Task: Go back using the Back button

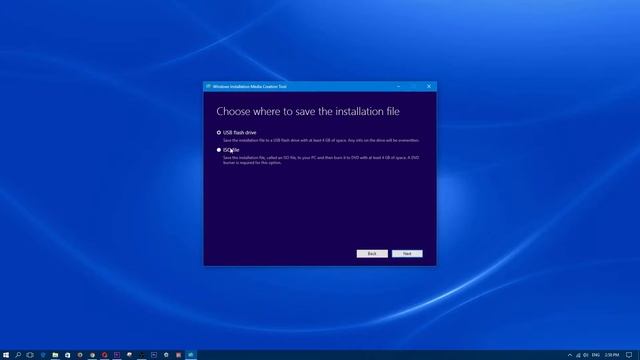Action: (x=372, y=253)
